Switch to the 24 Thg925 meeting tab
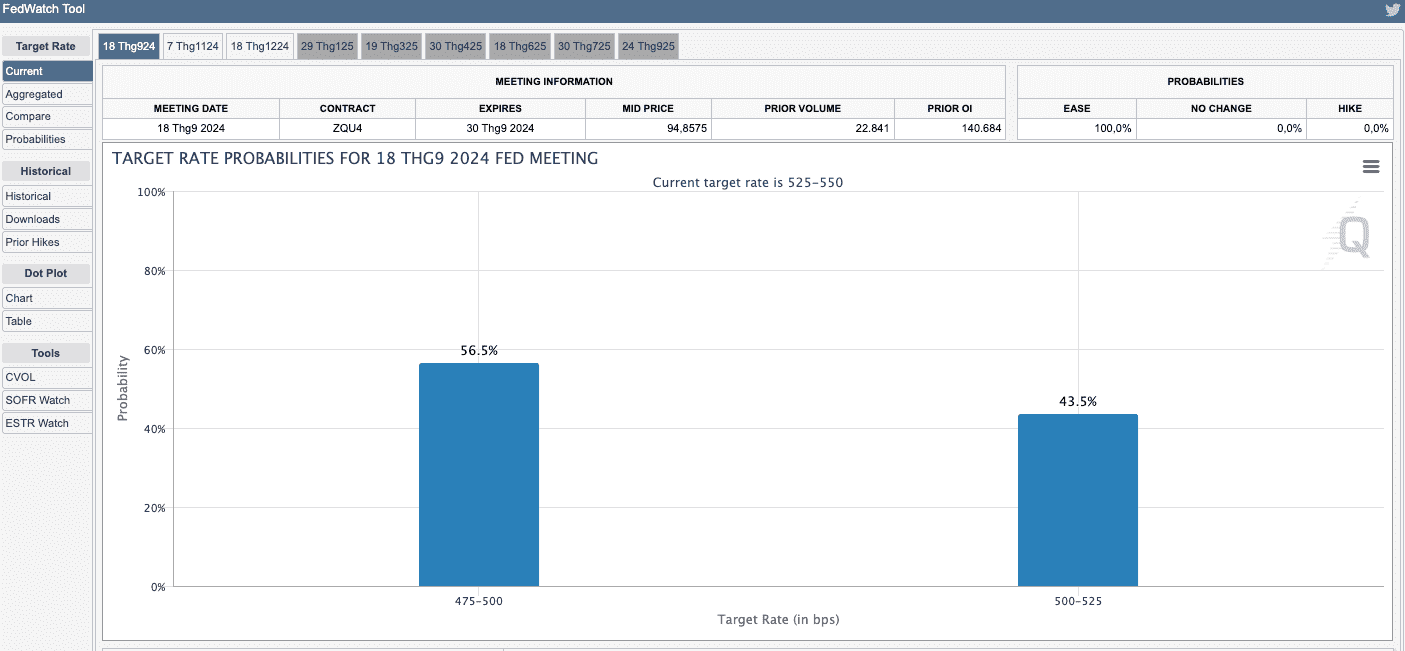This screenshot has width=1405, height=651. (648, 46)
